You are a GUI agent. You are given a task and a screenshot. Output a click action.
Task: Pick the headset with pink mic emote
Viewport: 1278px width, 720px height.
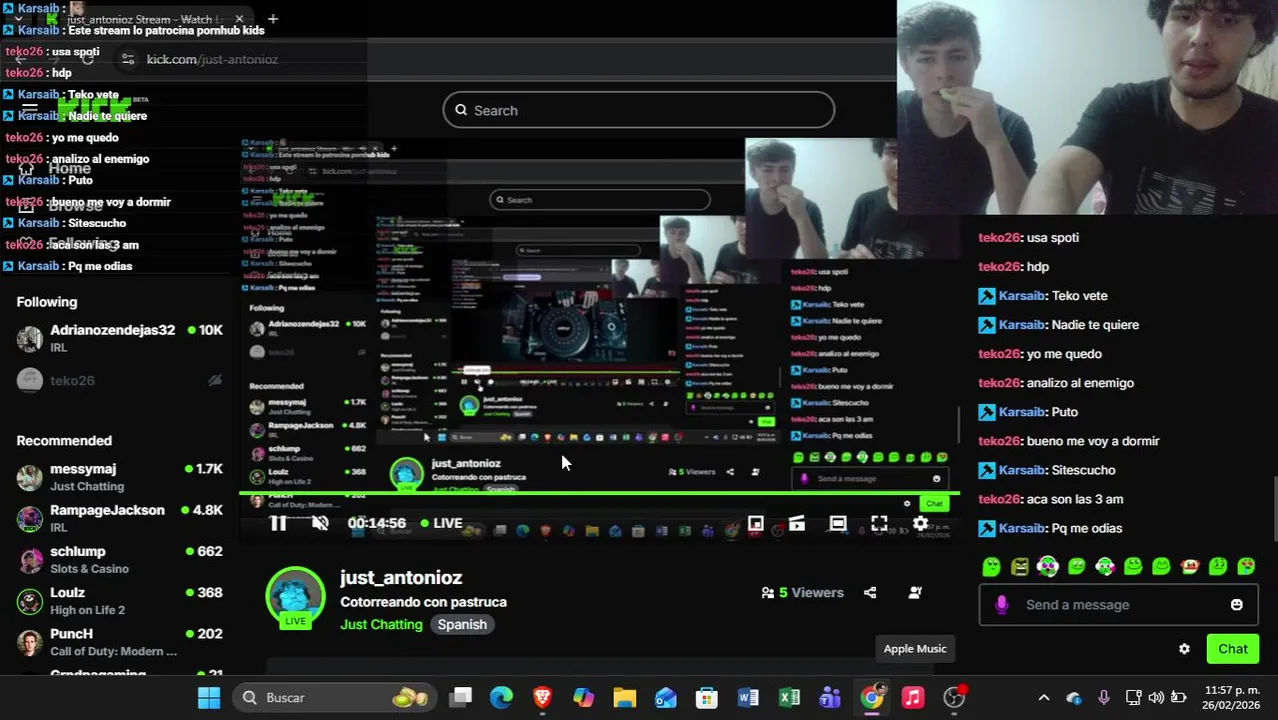click(1105, 567)
